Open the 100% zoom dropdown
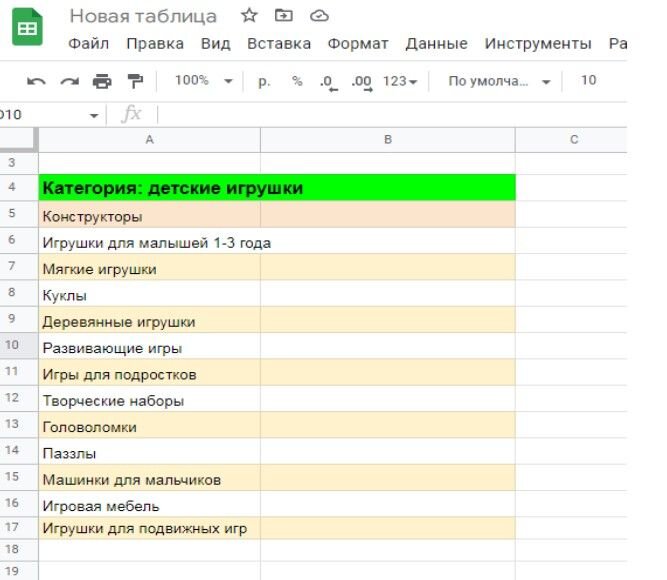 (x=204, y=80)
